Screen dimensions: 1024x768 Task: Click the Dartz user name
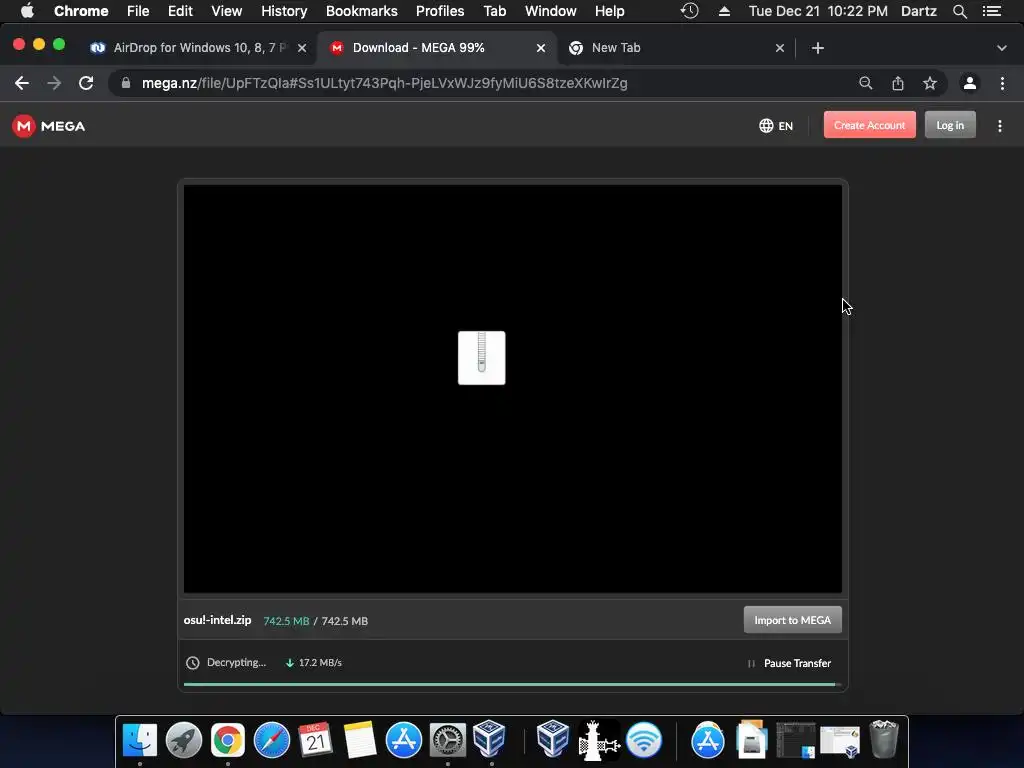919,11
